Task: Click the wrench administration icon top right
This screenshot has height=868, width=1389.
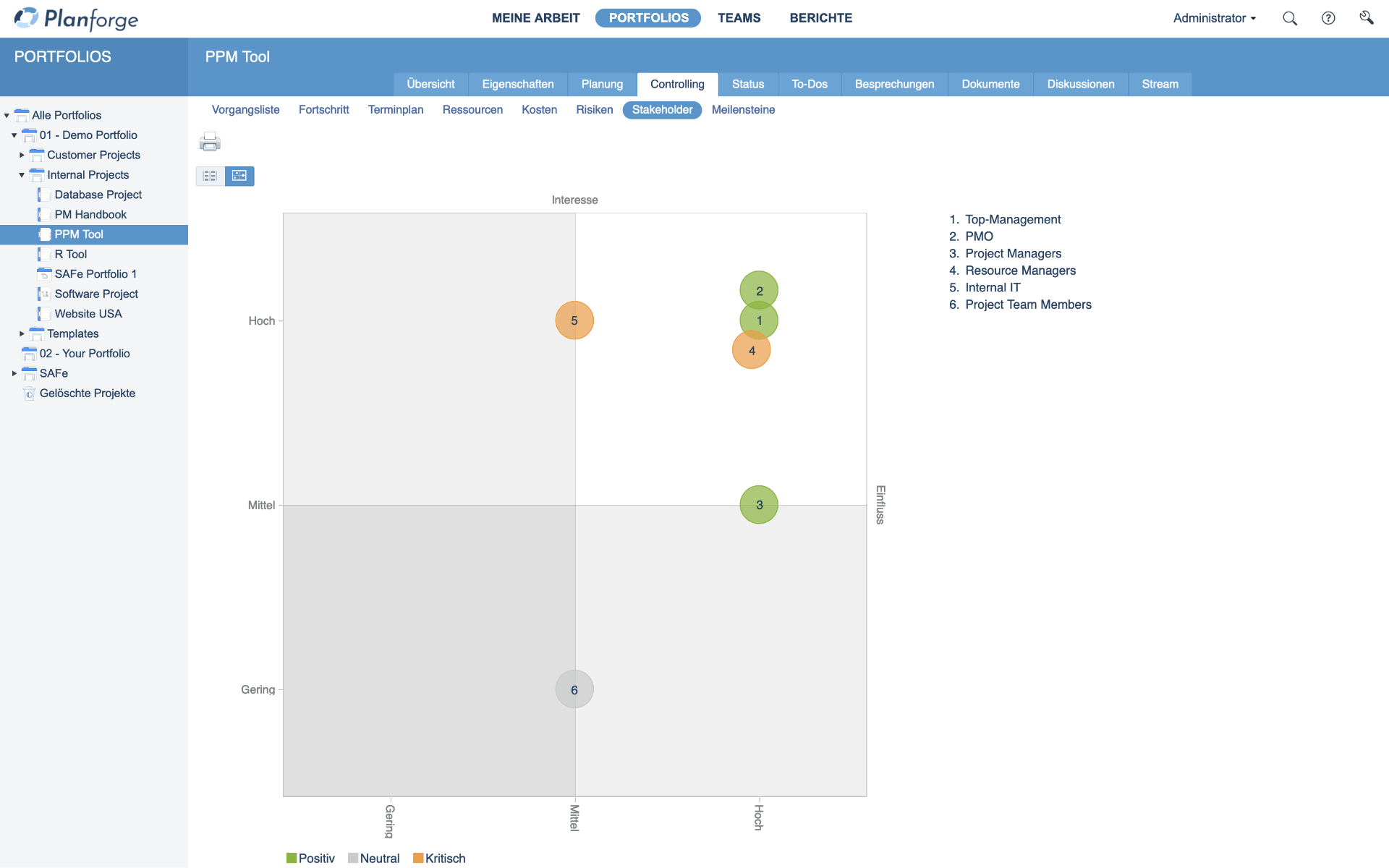Action: click(1367, 18)
